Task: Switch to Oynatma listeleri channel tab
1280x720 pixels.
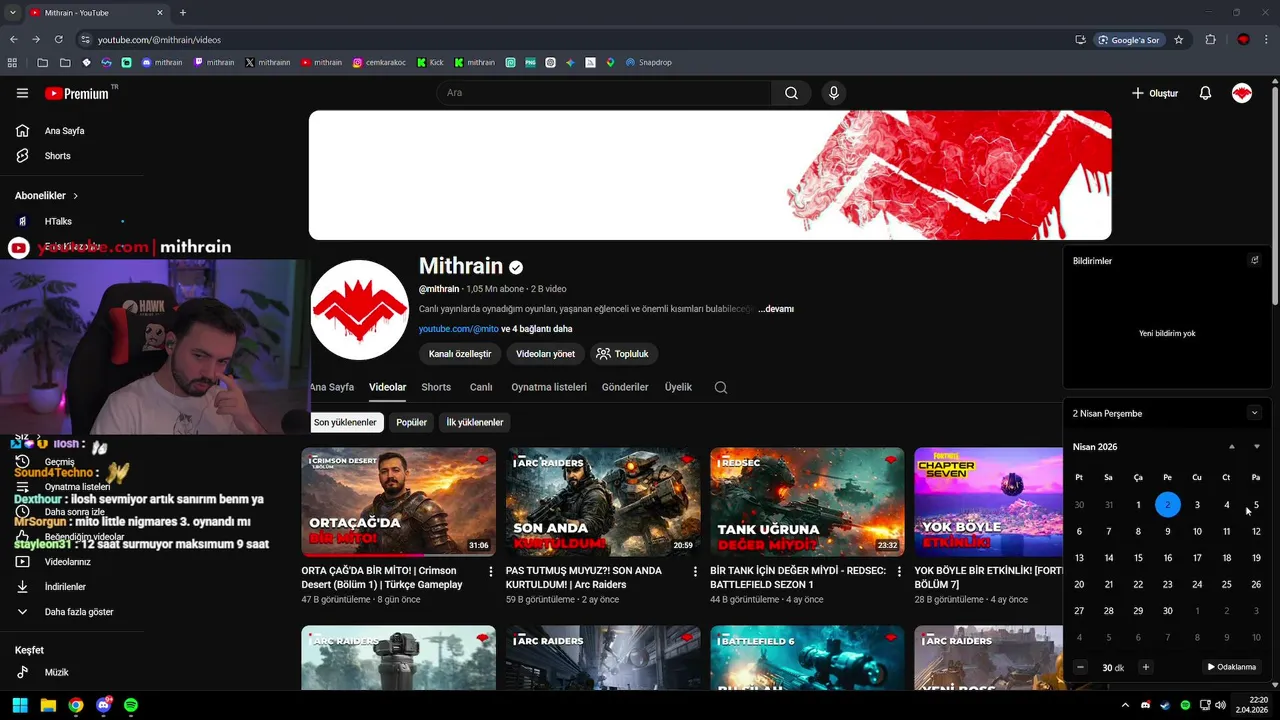Action: [549, 387]
